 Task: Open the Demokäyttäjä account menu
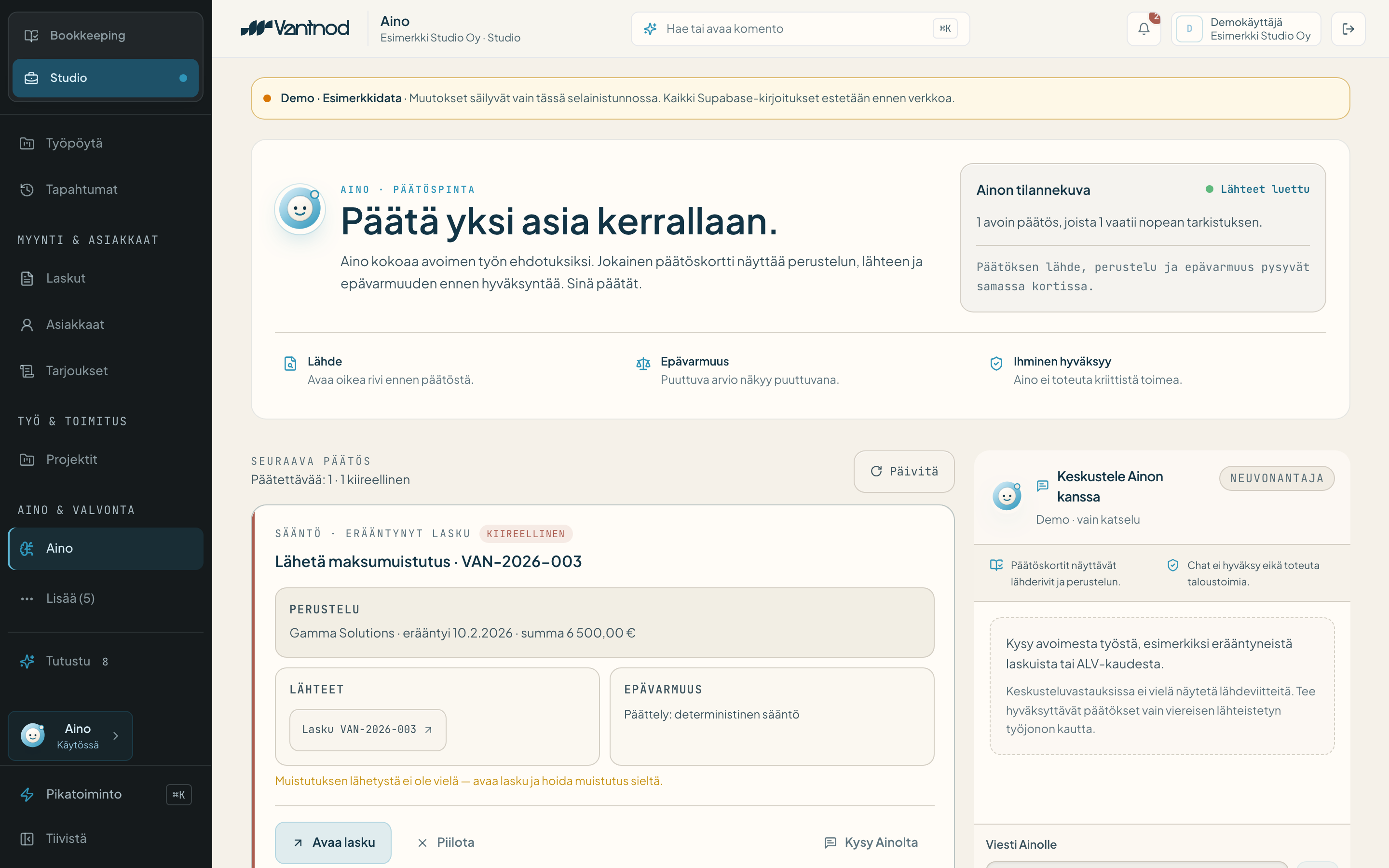click(1245, 29)
